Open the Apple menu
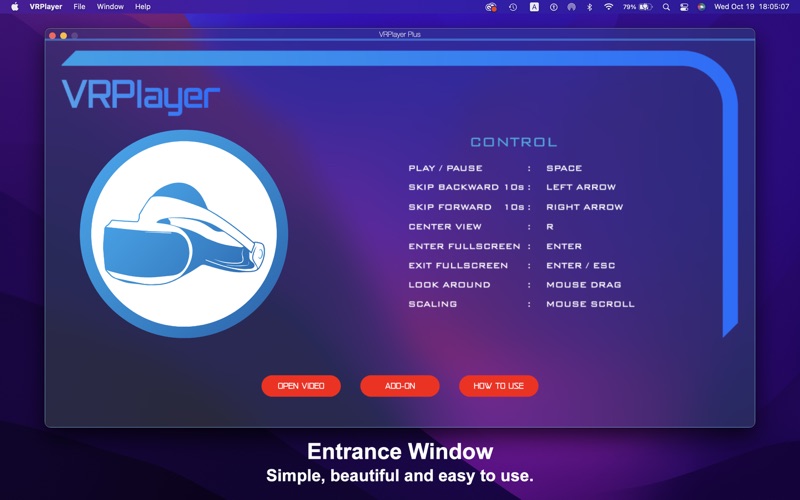Image resolution: width=800 pixels, height=500 pixels. (x=15, y=7)
